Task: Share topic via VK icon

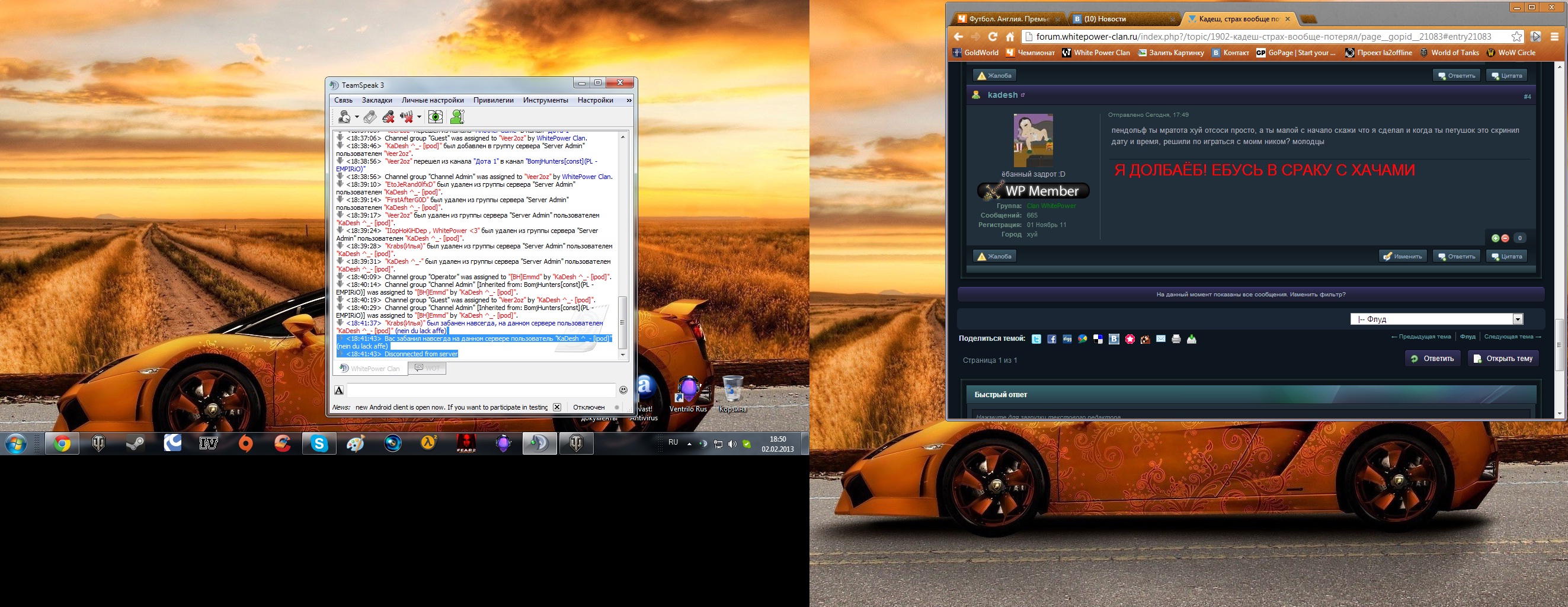Action: [x=1114, y=339]
